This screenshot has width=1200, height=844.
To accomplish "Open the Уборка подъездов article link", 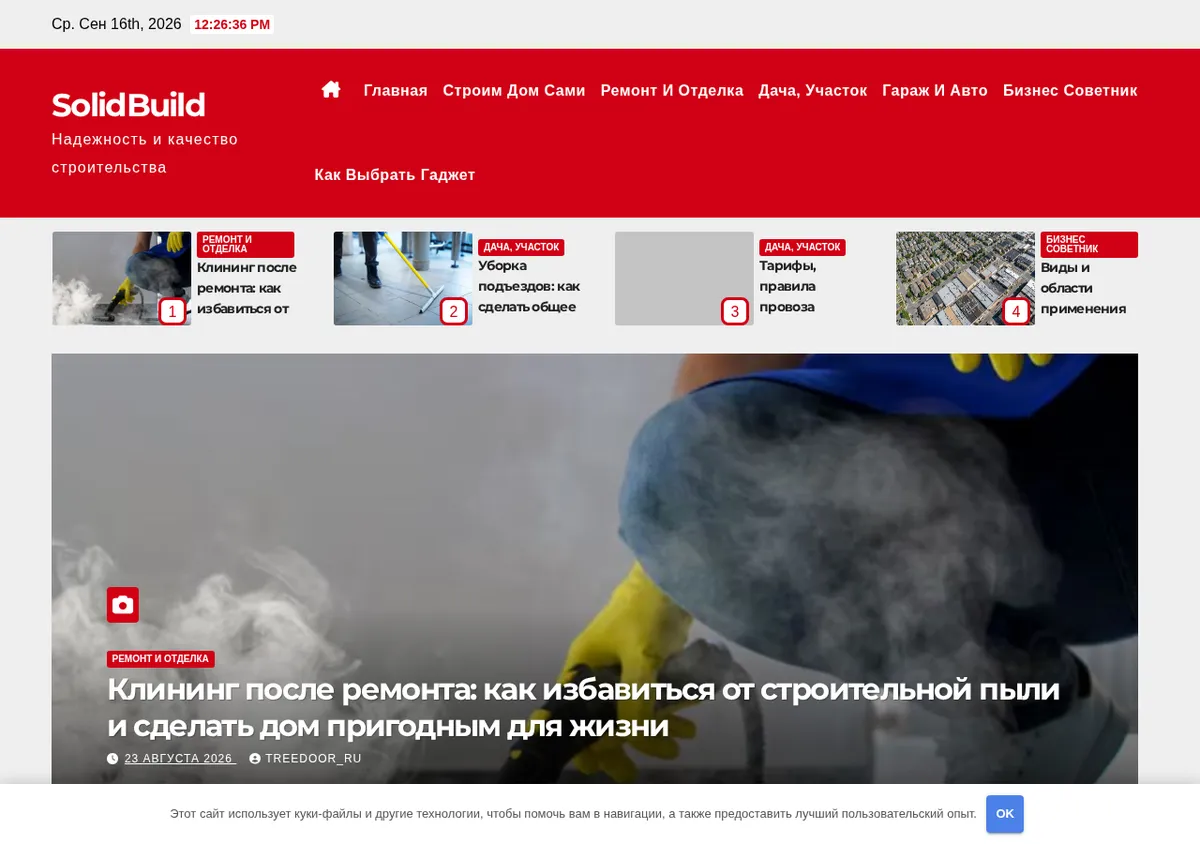I will (529, 286).
